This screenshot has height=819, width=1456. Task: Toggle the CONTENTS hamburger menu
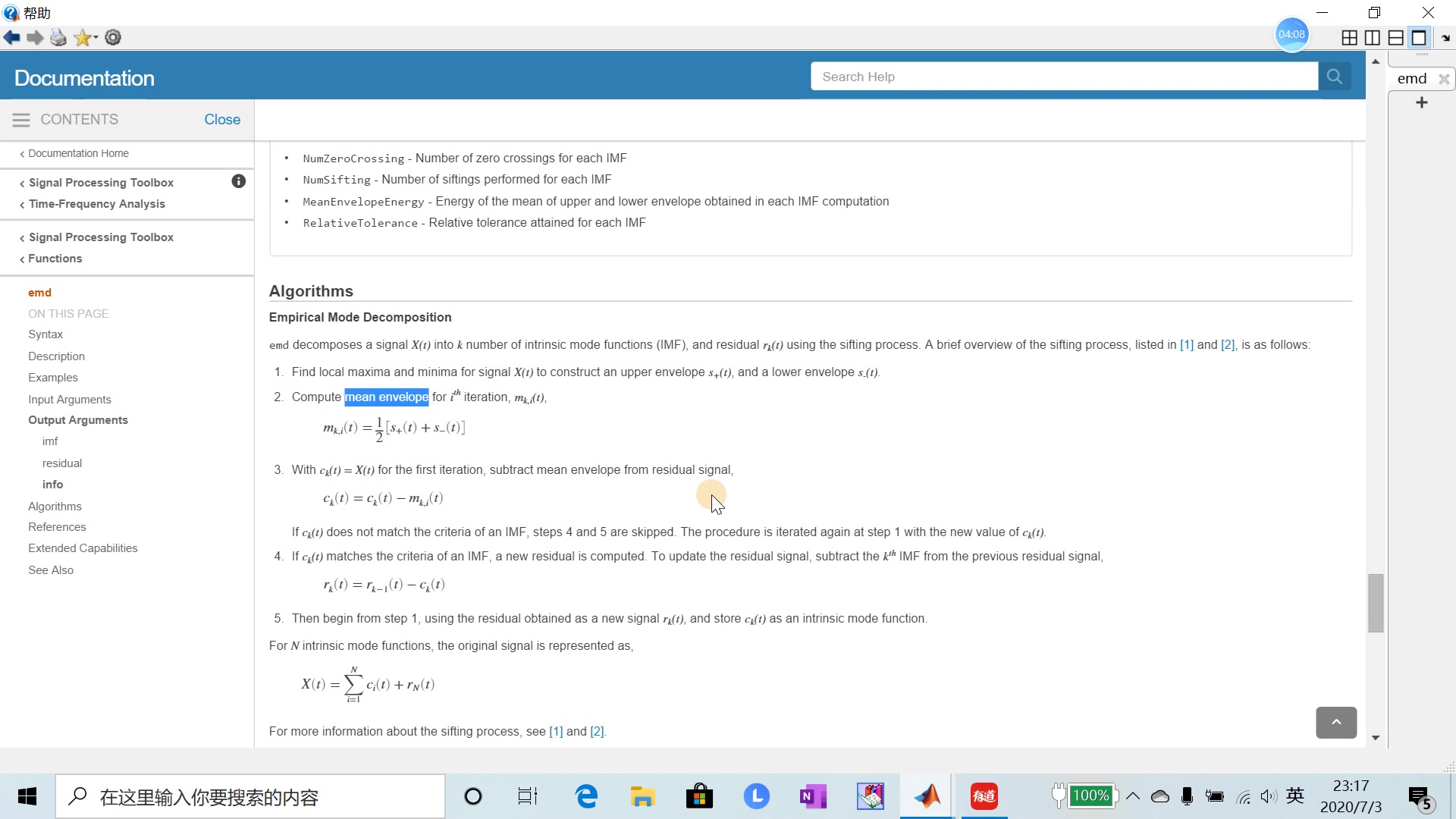tap(21, 120)
